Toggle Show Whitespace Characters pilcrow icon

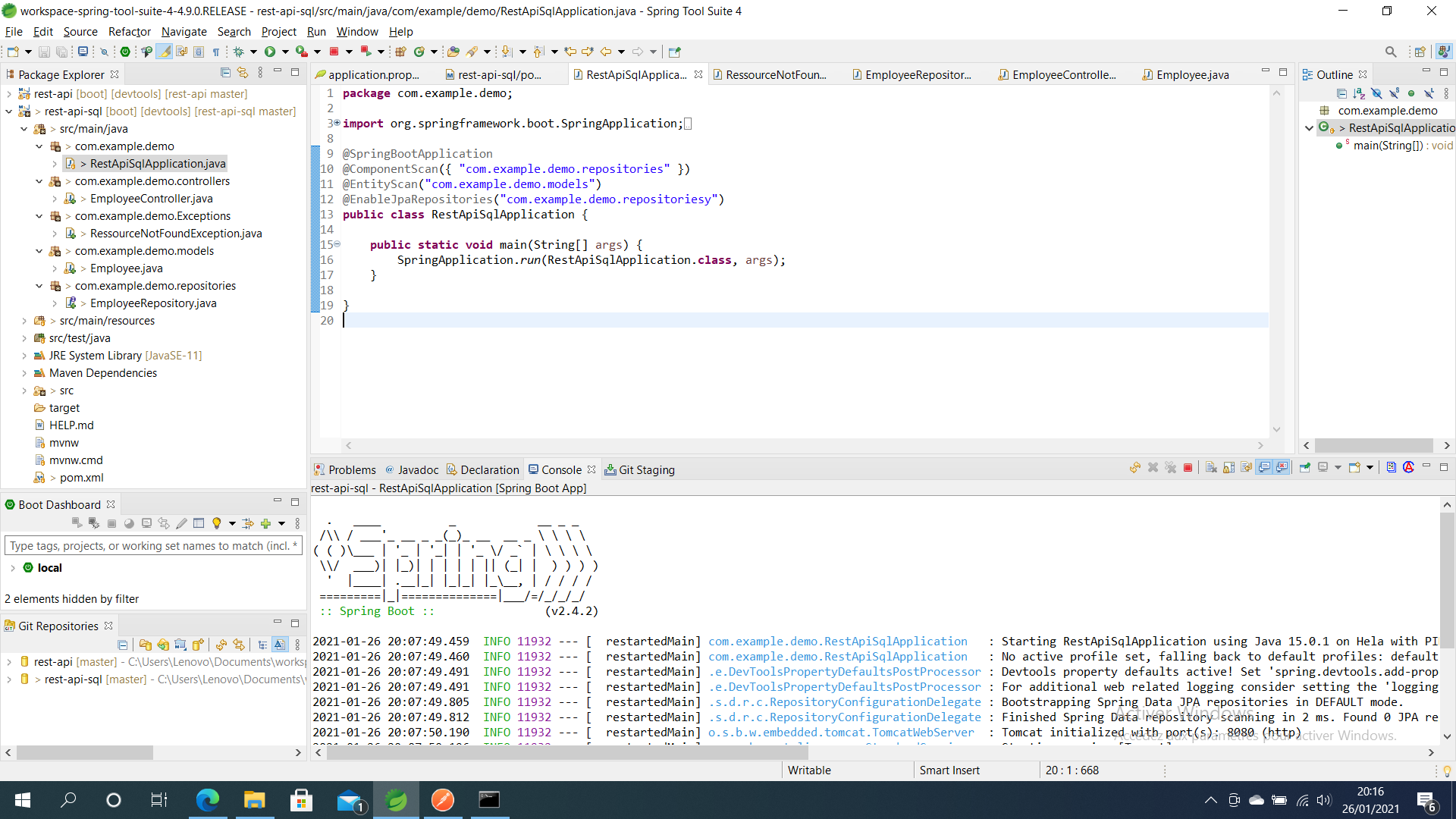pos(216,52)
